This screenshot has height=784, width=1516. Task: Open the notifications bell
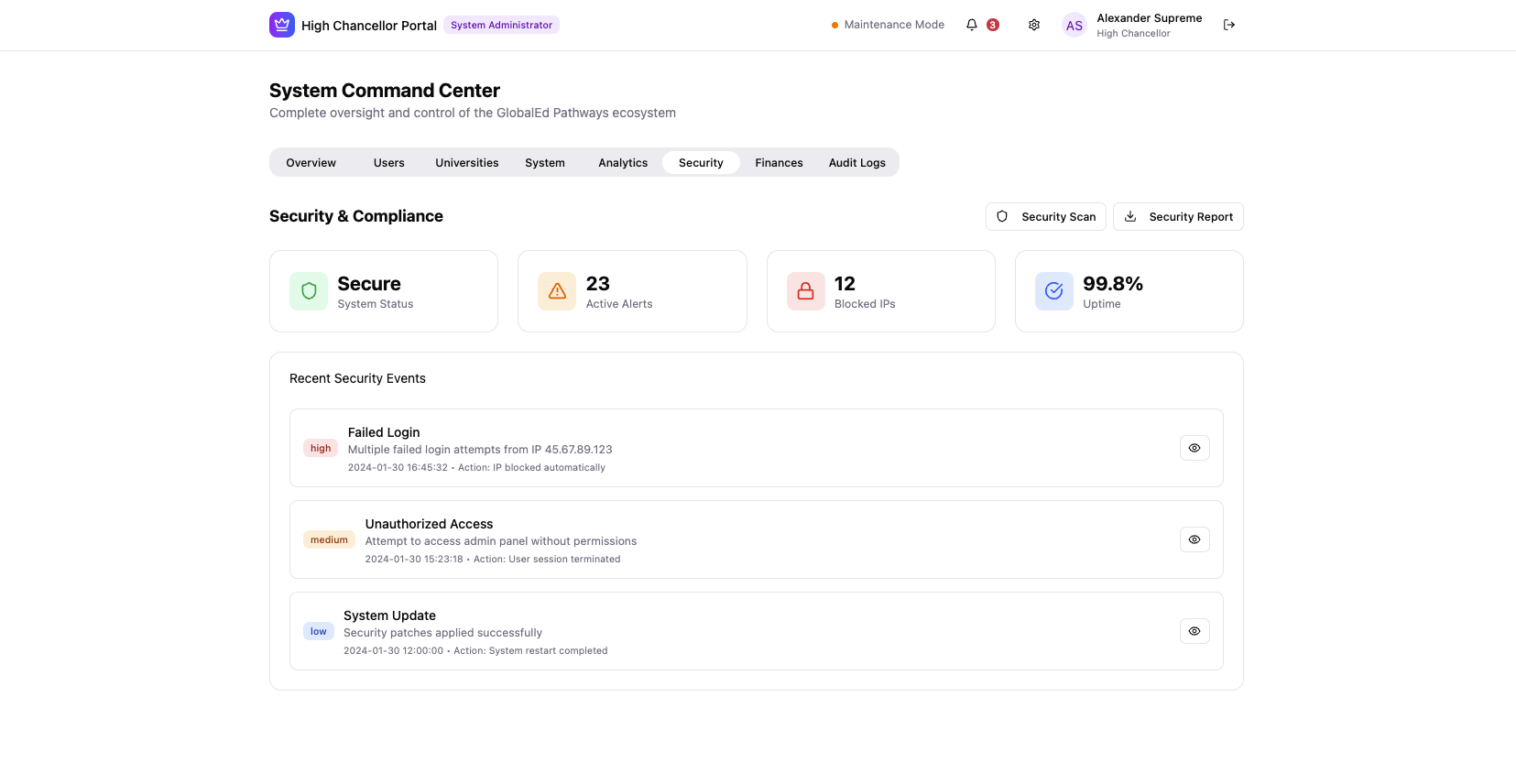[x=972, y=25]
